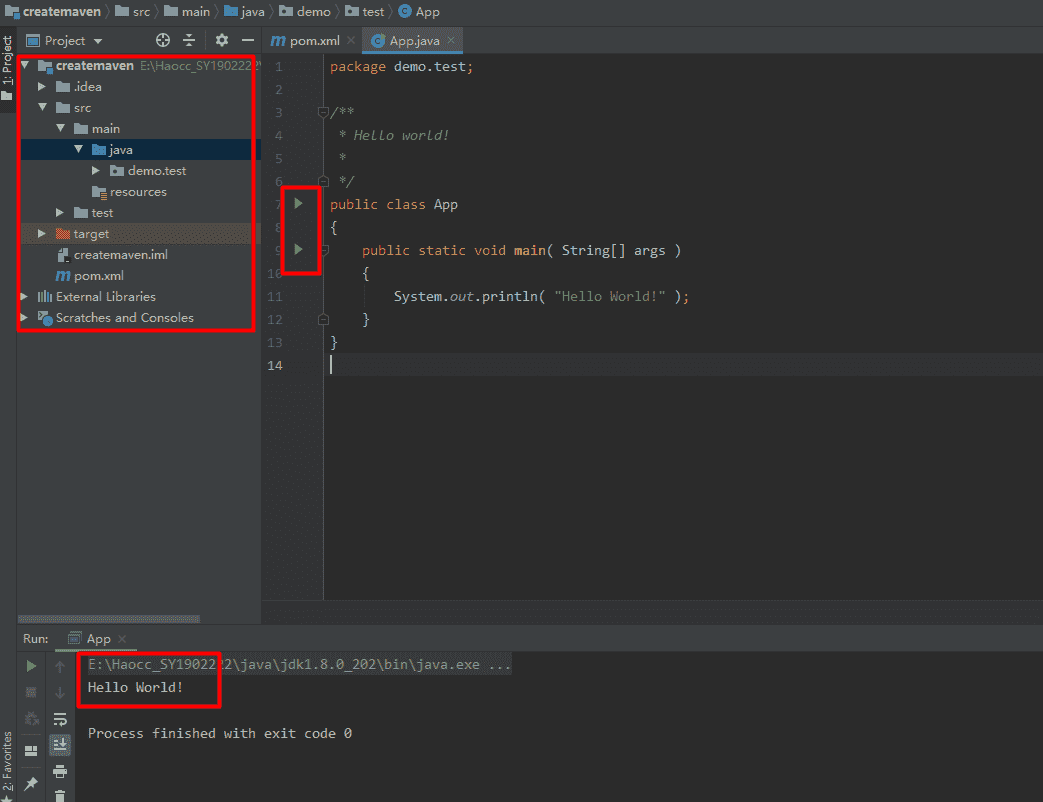1043x802 pixels.
Task: Pin the Run tab with pin icon
Action: 31,784
